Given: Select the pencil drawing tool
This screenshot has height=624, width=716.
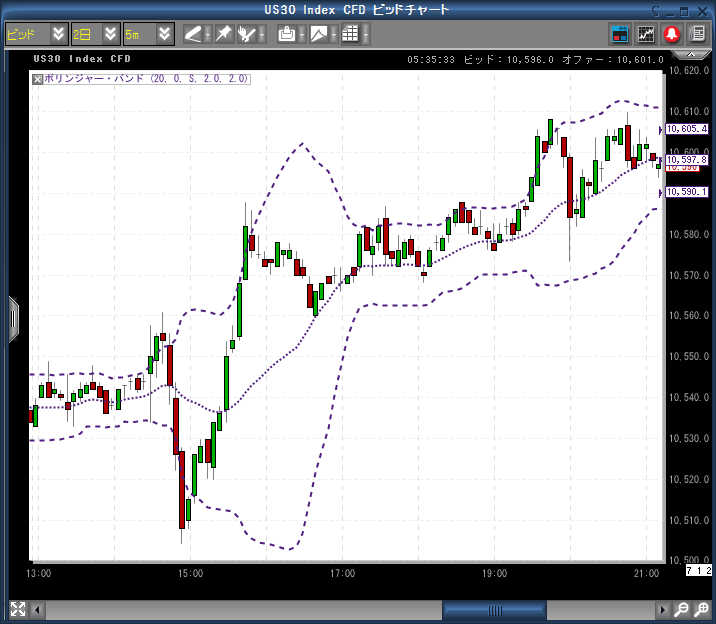Looking at the screenshot, I should (194, 34).
